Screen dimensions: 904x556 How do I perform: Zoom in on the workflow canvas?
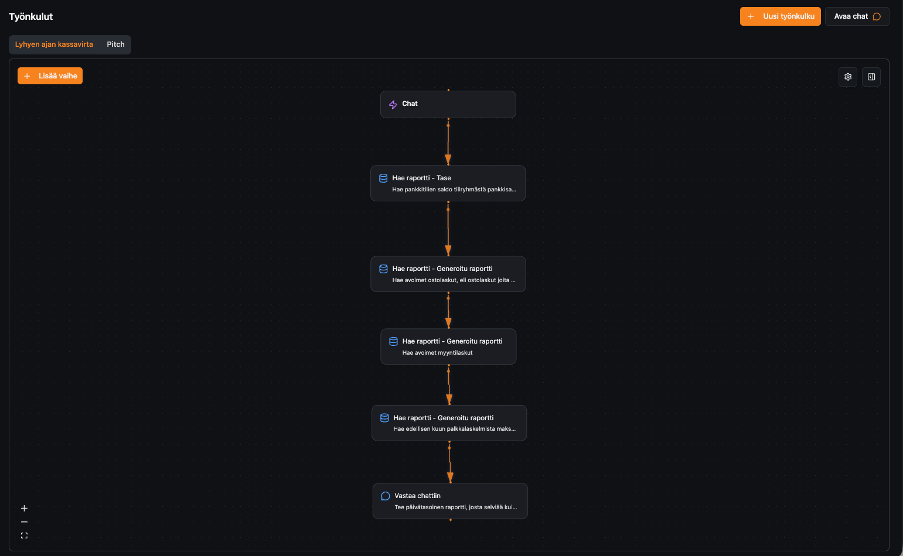point(24,508)
